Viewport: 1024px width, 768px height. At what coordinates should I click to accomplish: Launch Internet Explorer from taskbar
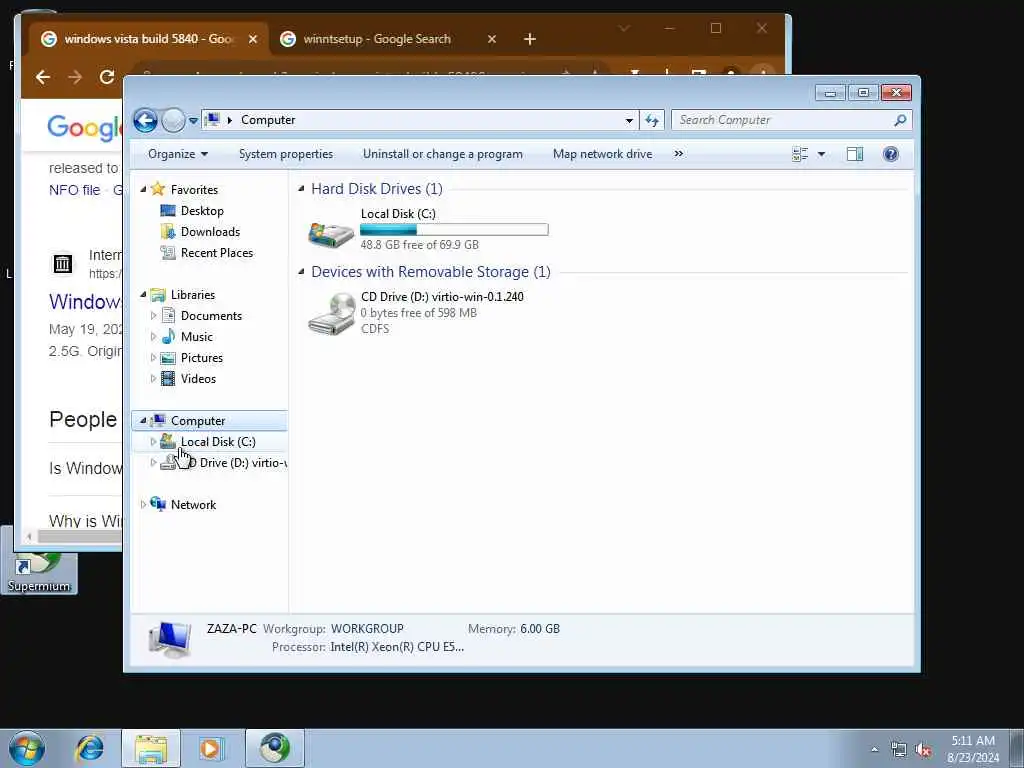coord(90,748)
